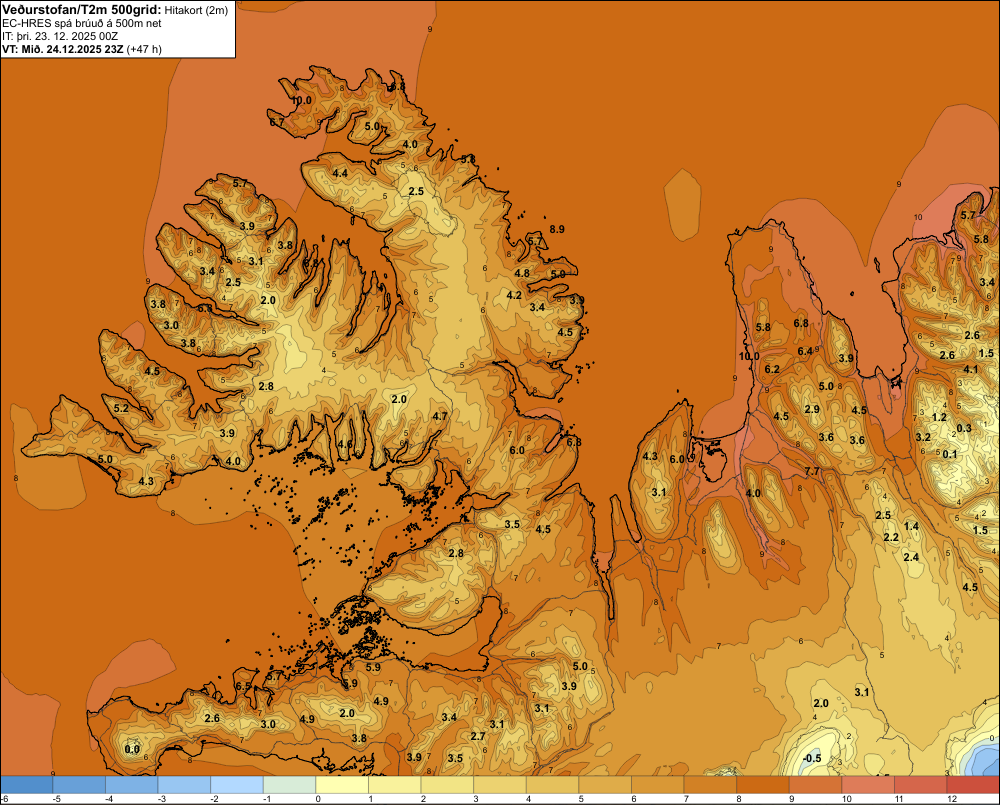Click the red legend swatch right of 12
1000x805 pixels.
point(973,785)
